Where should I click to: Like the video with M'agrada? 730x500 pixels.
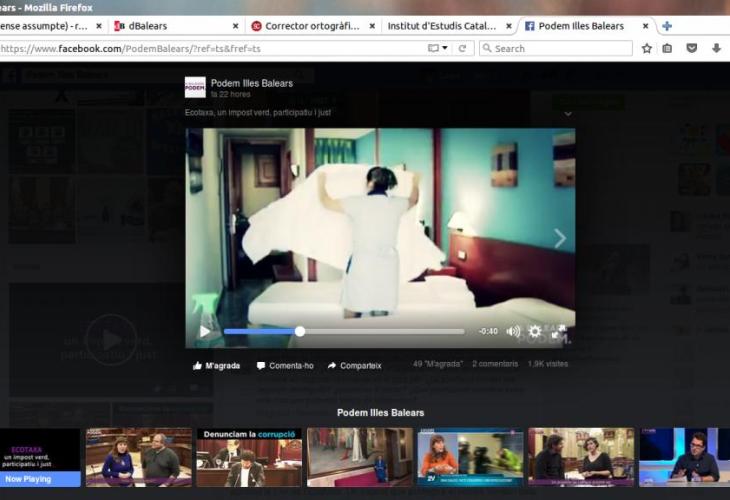tap(216, 366)
